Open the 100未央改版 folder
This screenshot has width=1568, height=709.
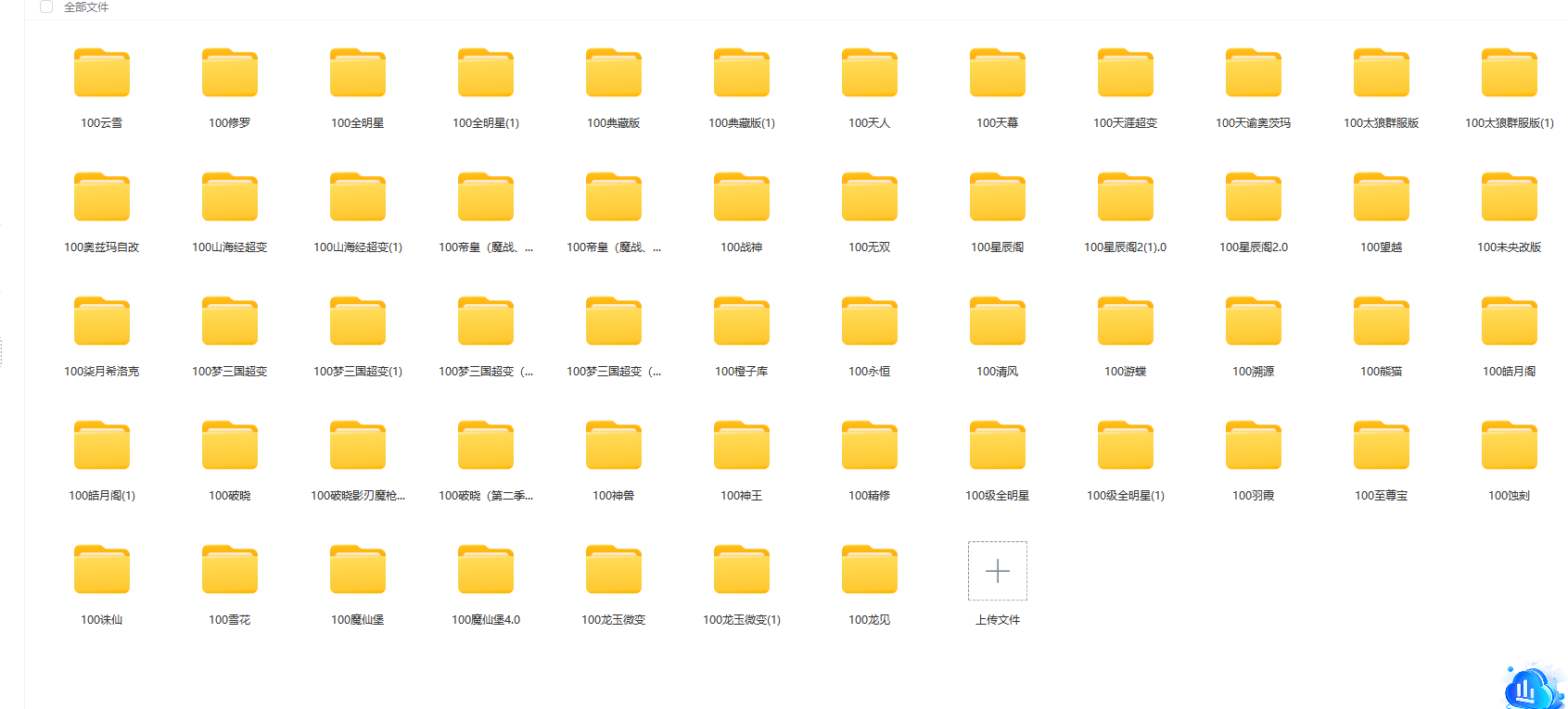(1509, 197)
